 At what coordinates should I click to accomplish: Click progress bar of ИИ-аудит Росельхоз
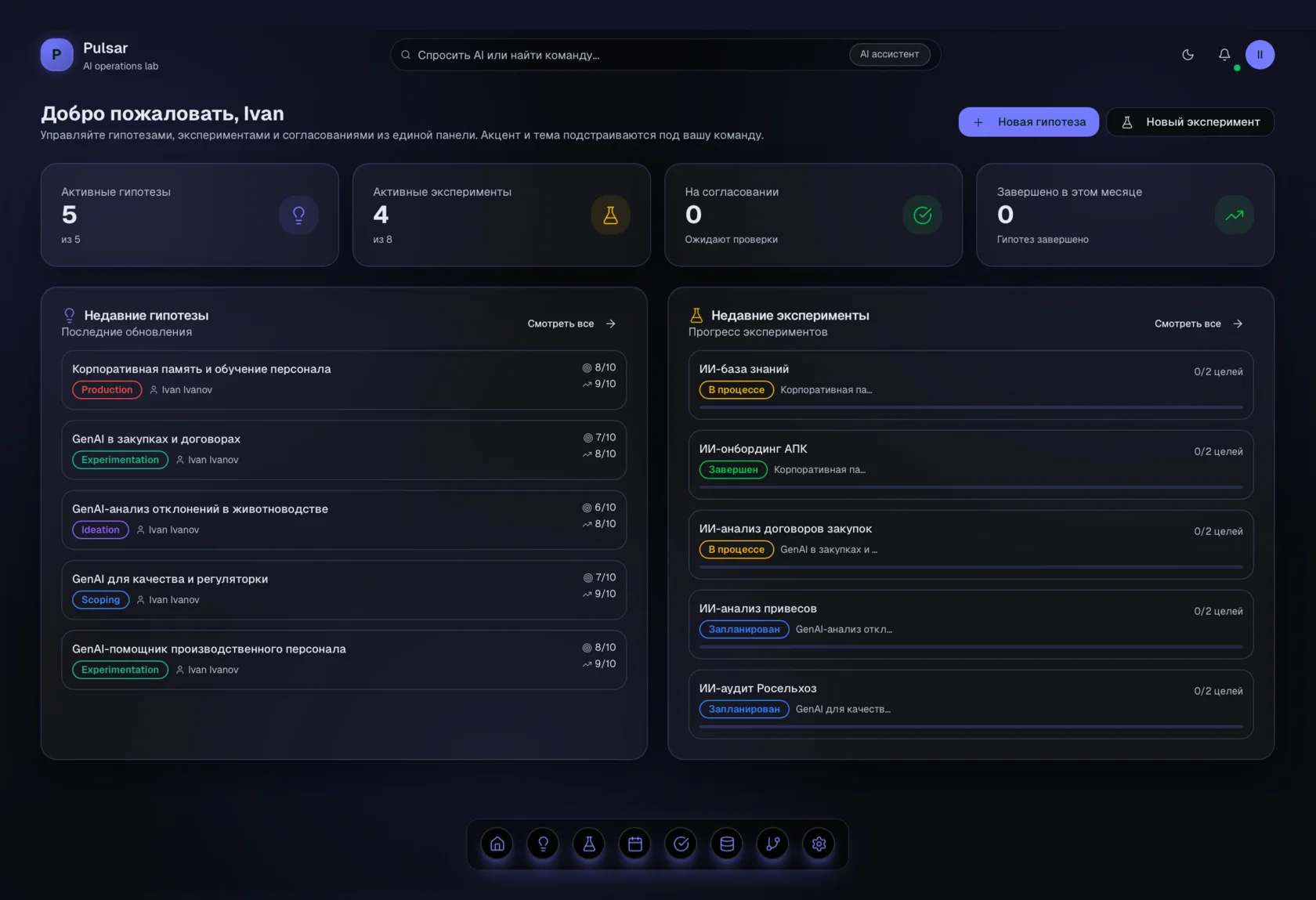[971, 727]
